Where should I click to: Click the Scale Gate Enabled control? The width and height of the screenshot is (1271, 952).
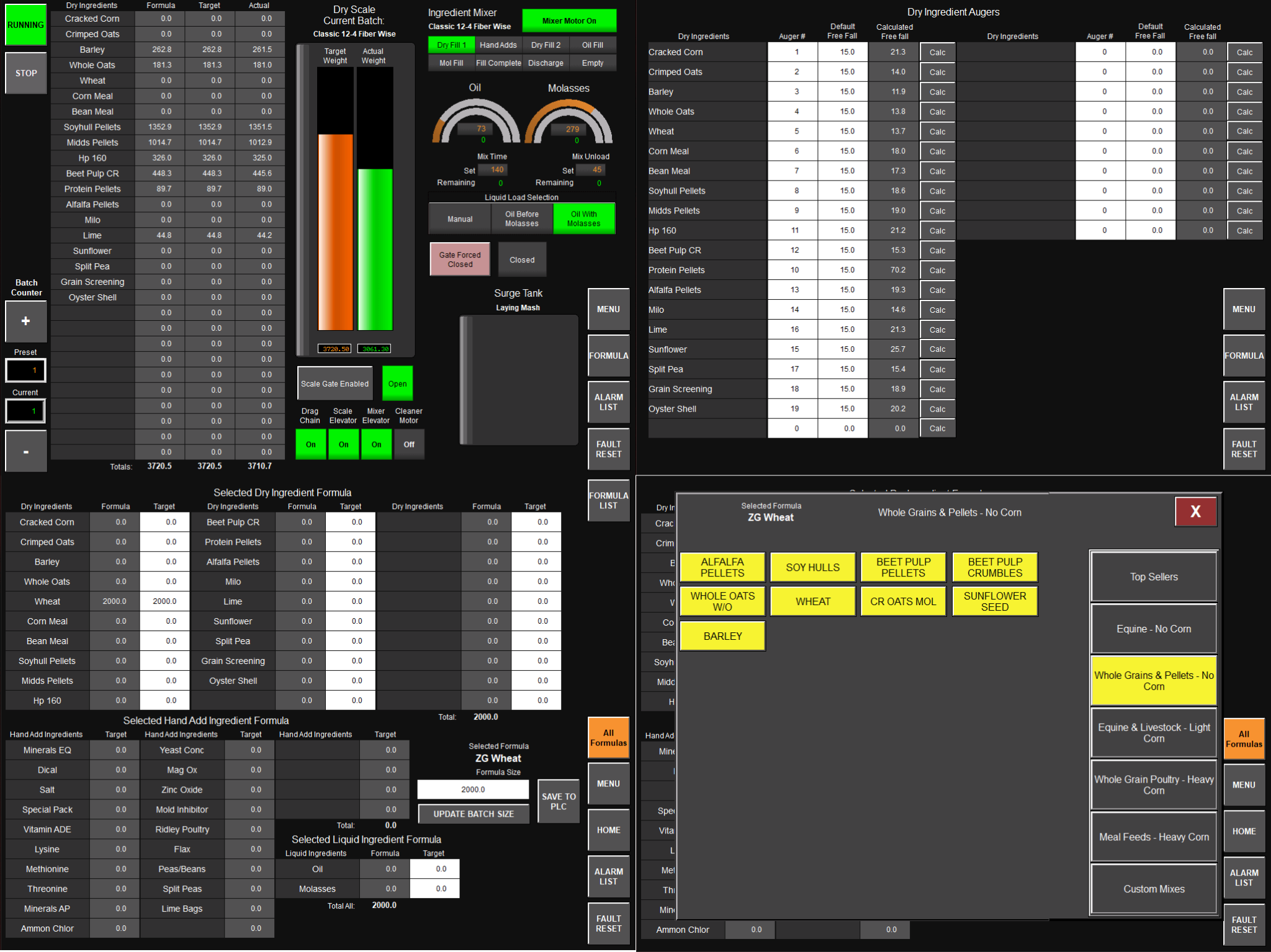tap(334, 384)
